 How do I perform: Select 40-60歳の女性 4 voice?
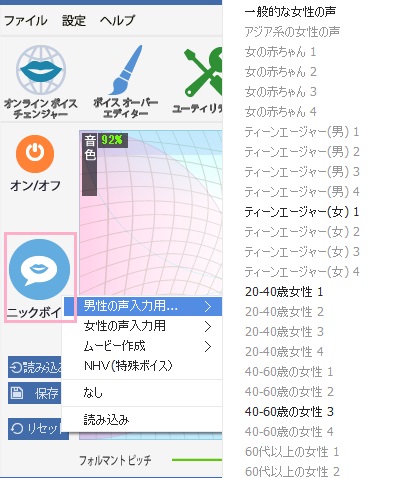pos(289,432)
